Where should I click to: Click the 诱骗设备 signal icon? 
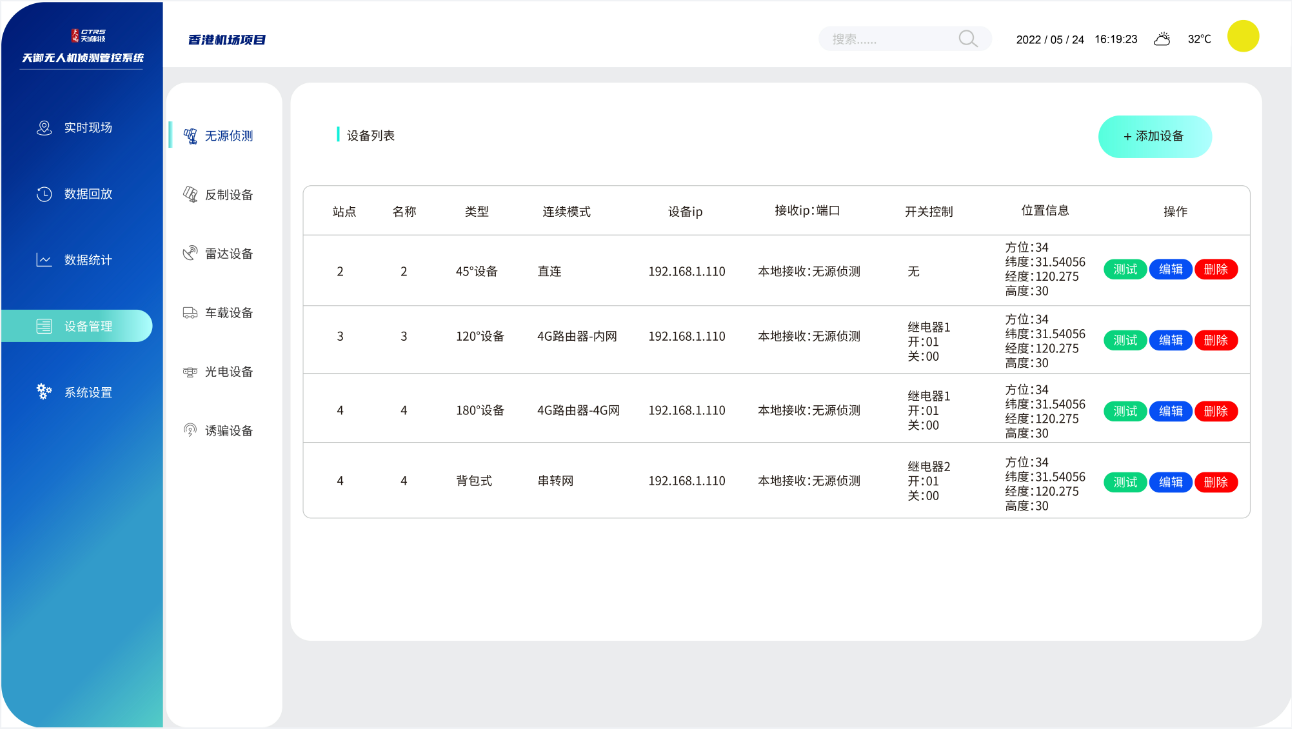190,431
